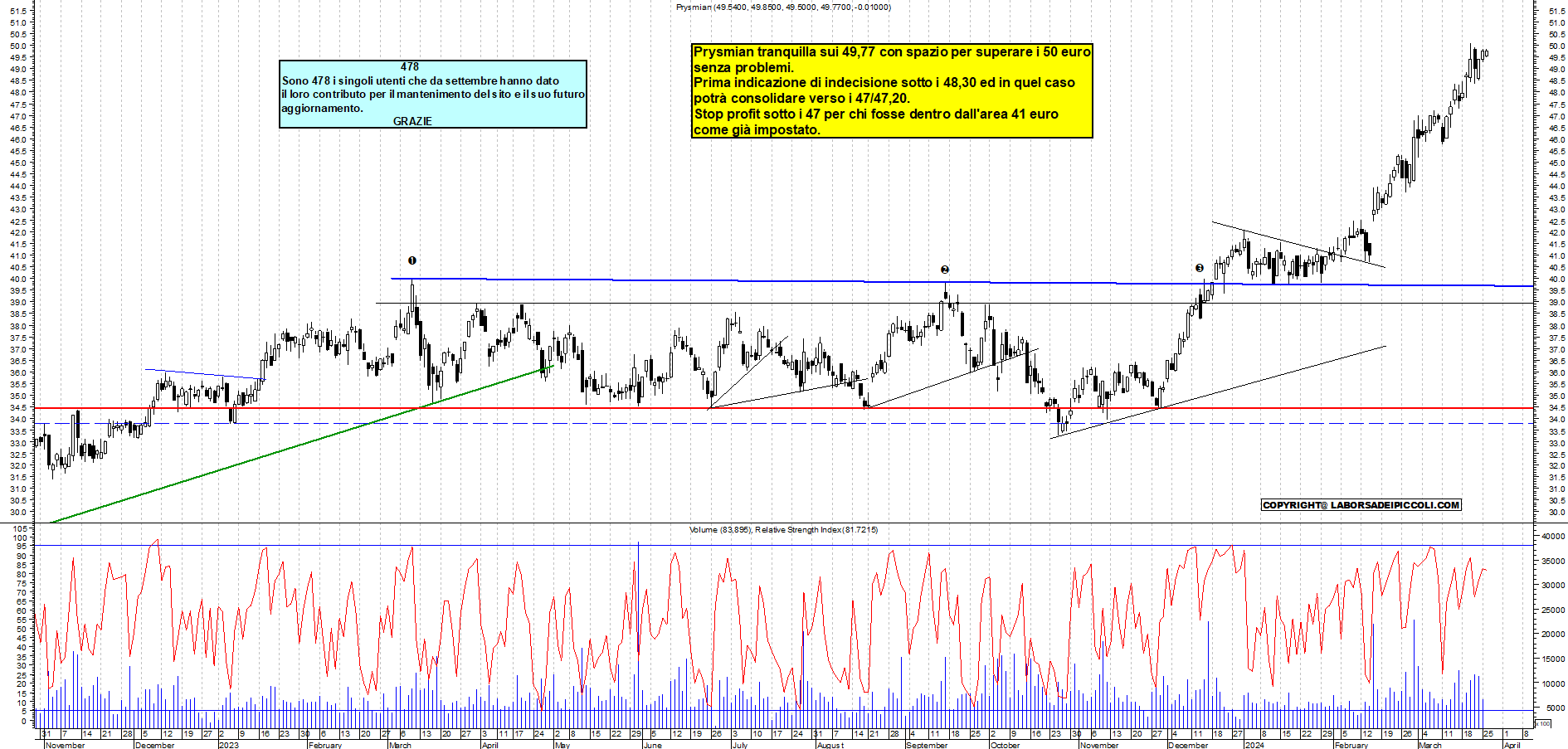Click the "September" label on the time axis
Viewport: 1568px width, 749px height.
(x=927, y=745)
